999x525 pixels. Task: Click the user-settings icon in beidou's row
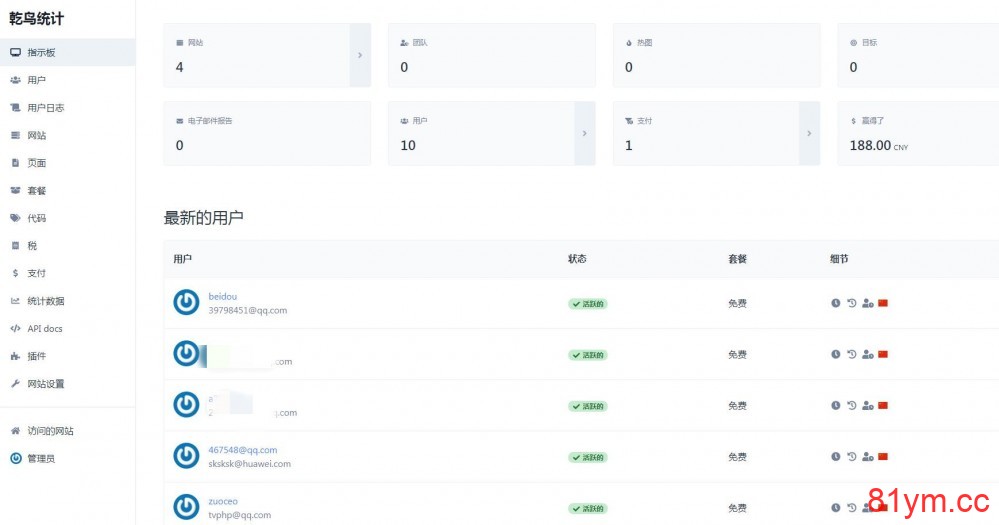[x=867, y=303]
